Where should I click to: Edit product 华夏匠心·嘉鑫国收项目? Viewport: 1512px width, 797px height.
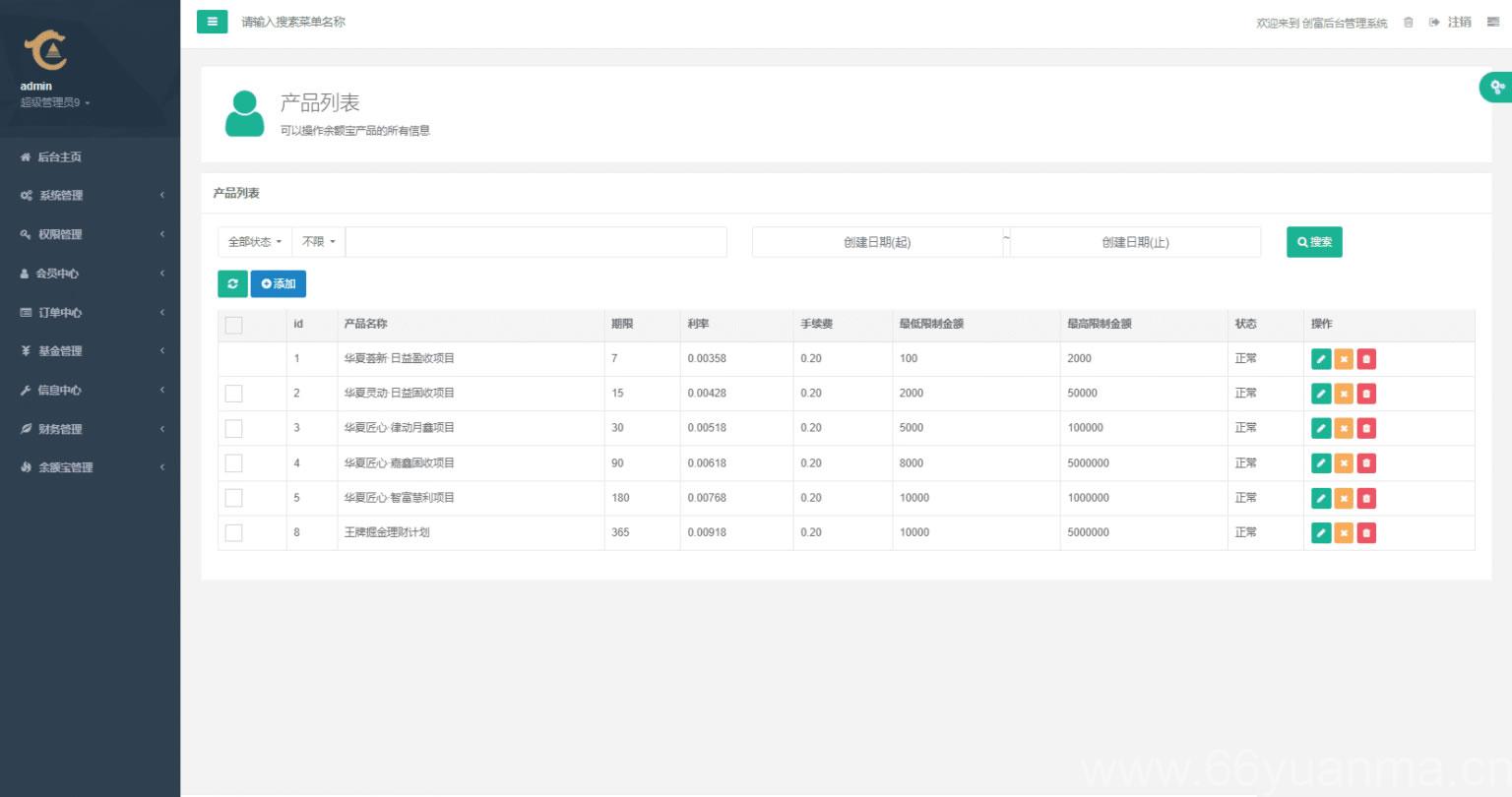[1321, 463]
